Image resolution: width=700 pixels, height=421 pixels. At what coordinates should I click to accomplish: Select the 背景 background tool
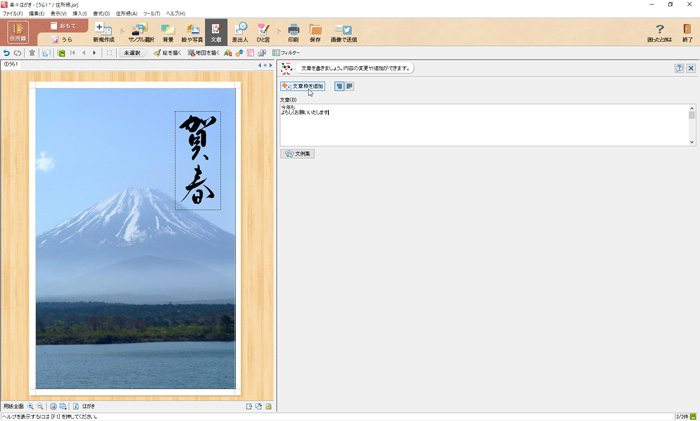pos(168,32)
